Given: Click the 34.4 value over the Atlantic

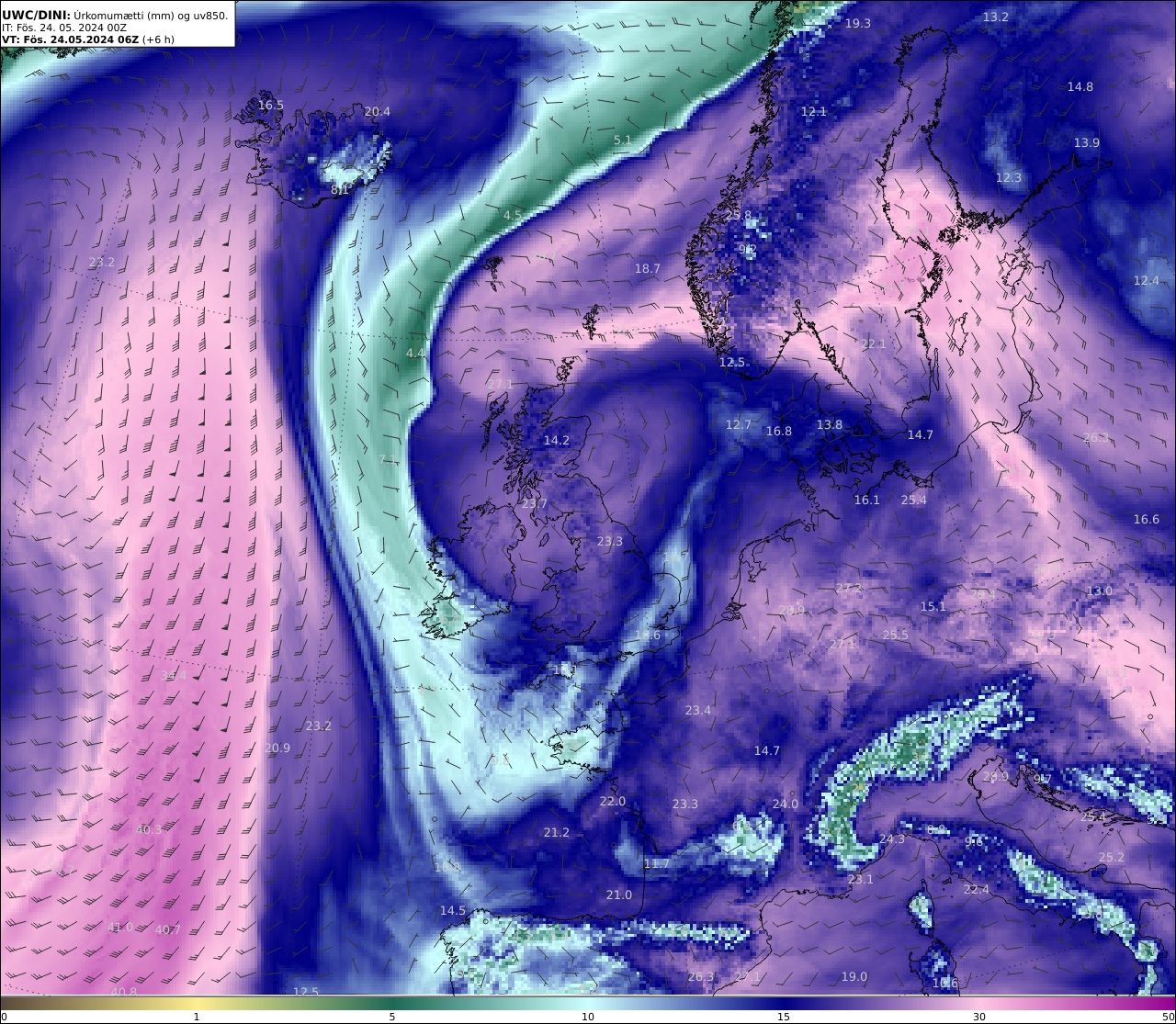Looking at the screenshot, I should point(174,676).
